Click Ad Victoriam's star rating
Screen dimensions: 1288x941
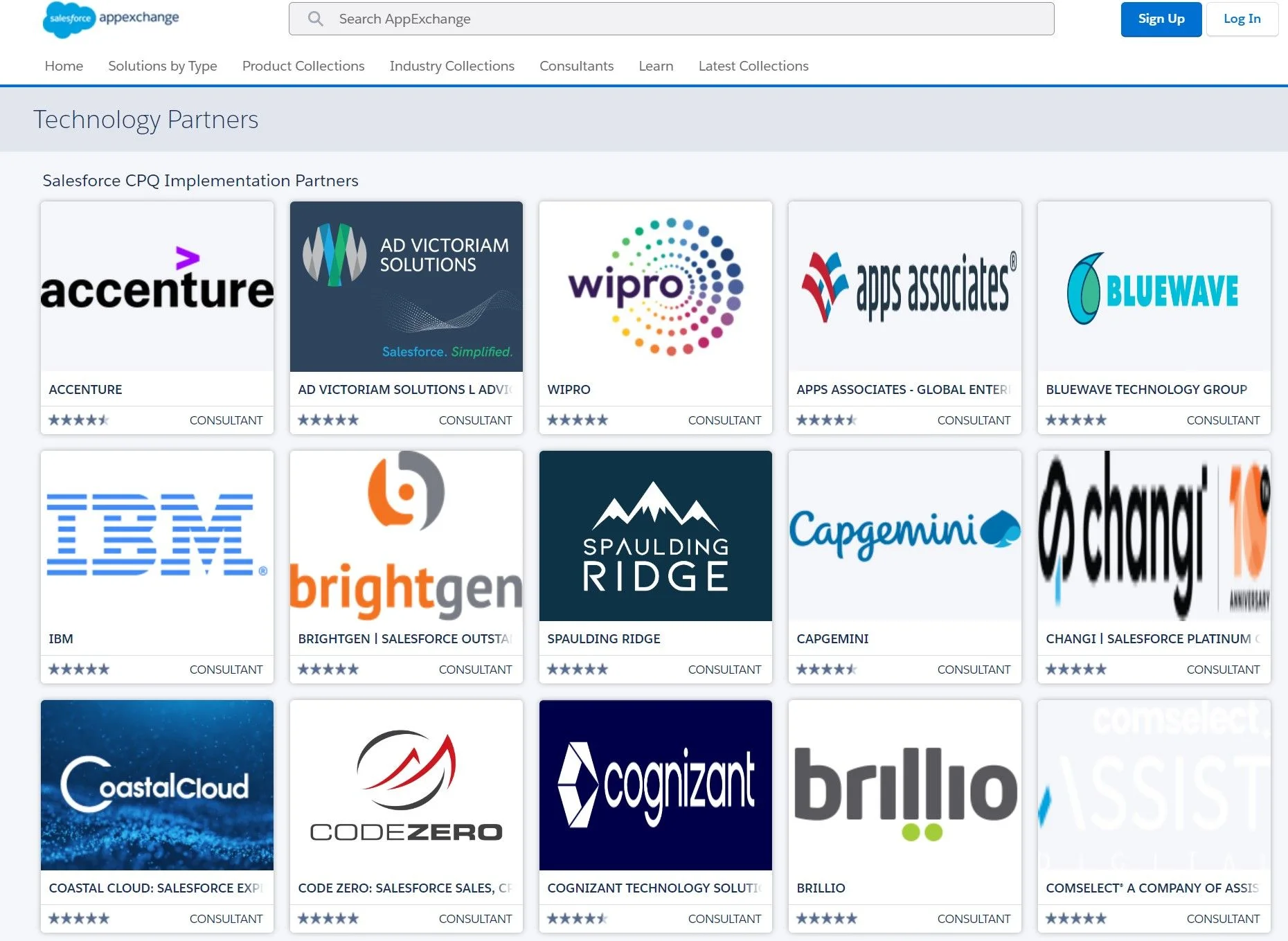click(x=328, y=420)
